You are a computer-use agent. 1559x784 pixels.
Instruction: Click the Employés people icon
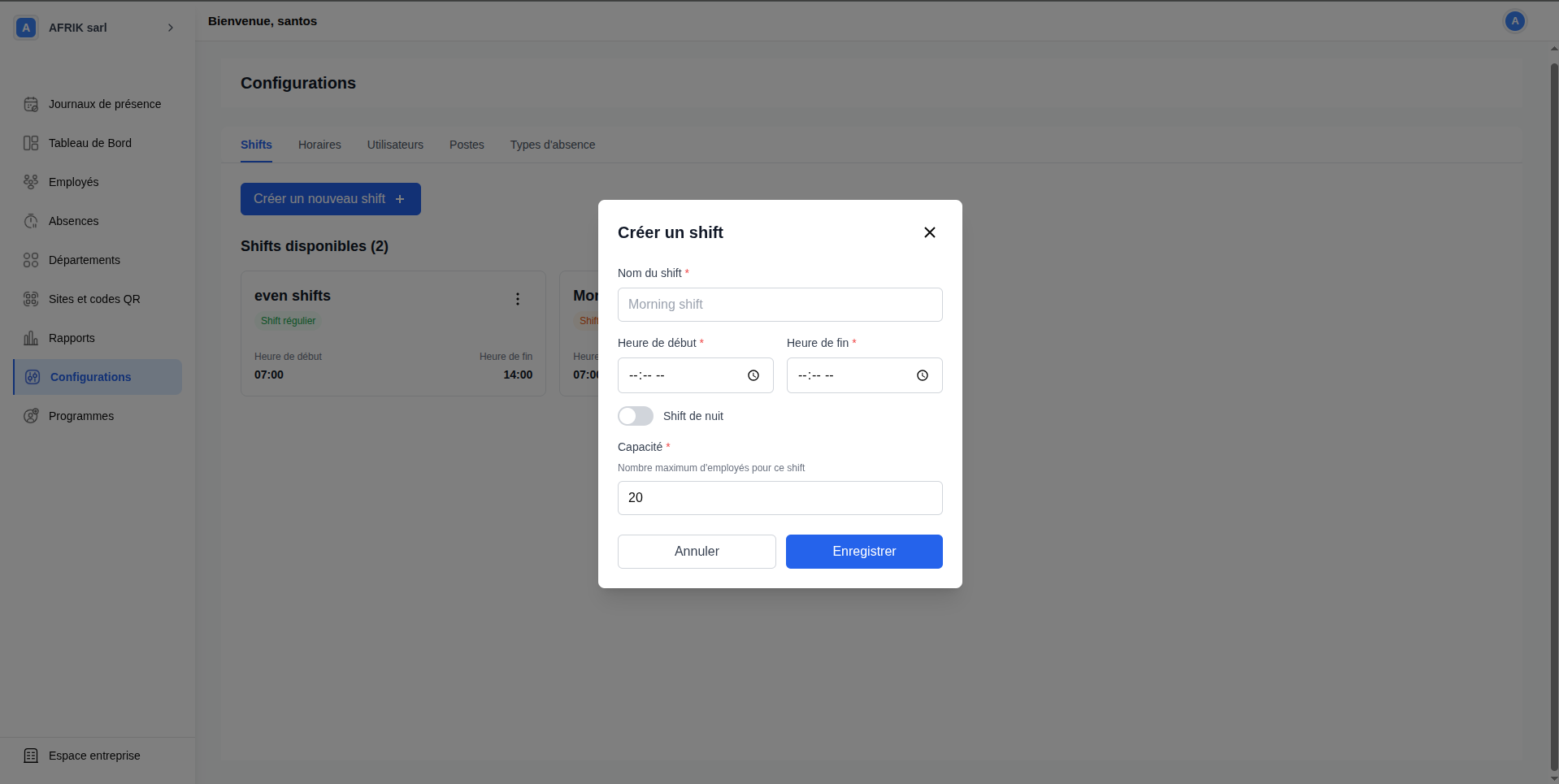coord(31,182)
